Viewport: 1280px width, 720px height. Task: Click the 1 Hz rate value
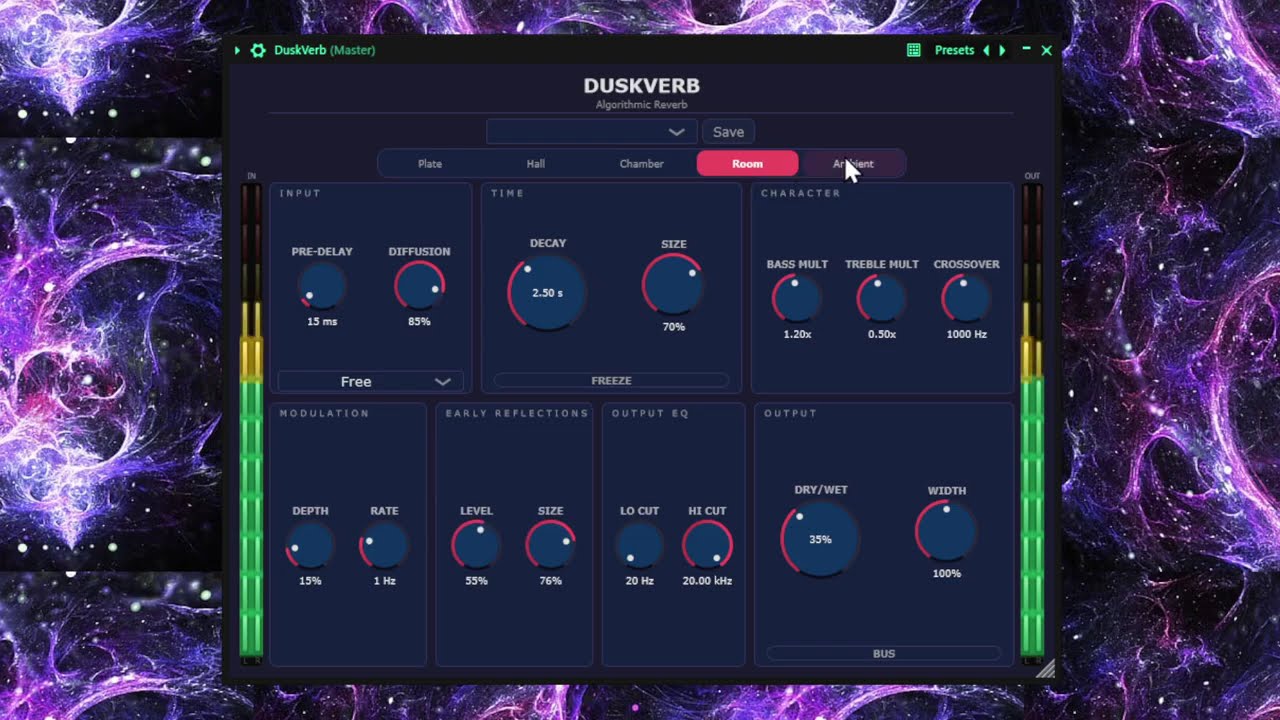pyautogui.click(x=384, y=581)
